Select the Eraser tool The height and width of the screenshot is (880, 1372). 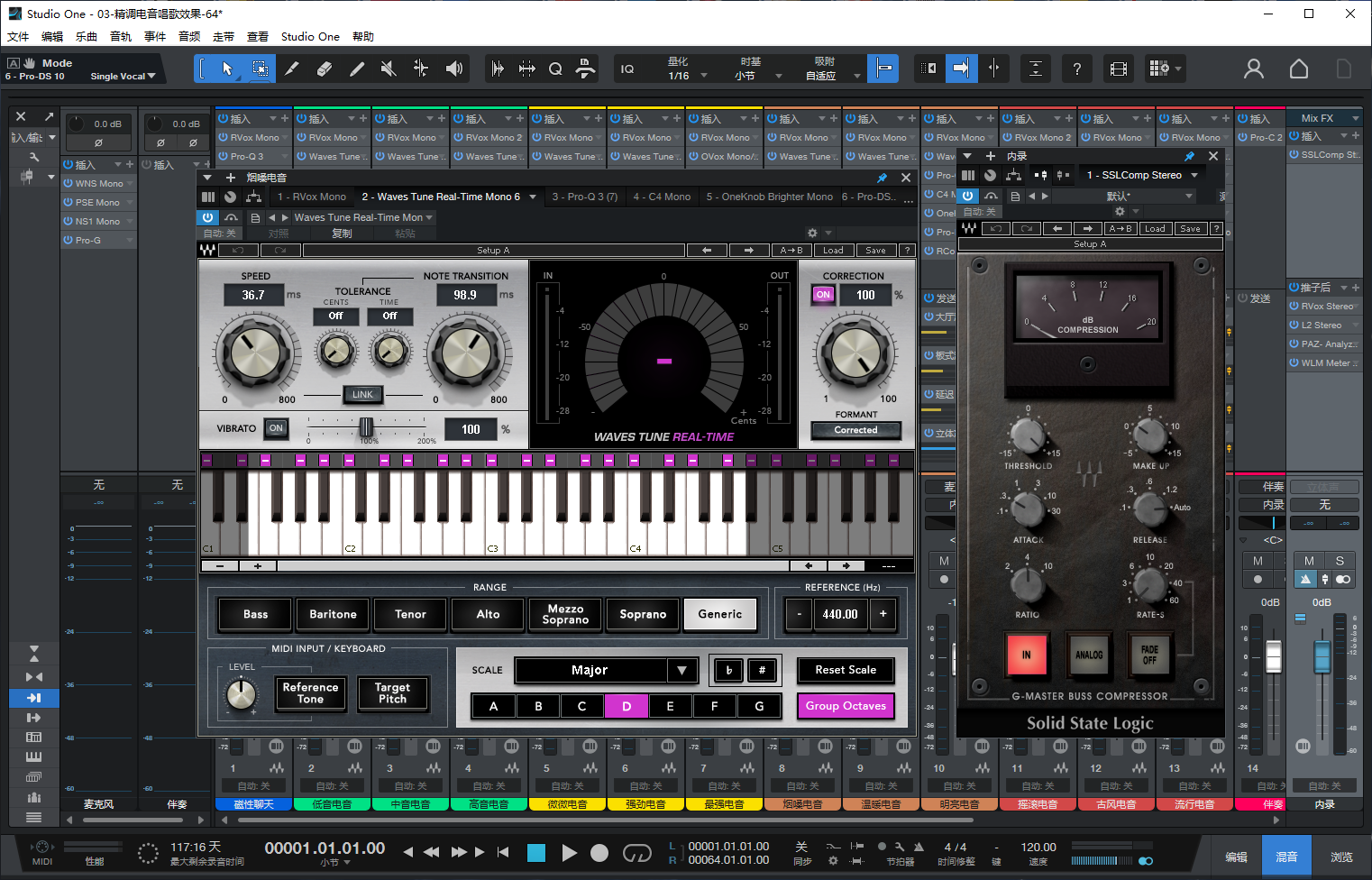325,69
